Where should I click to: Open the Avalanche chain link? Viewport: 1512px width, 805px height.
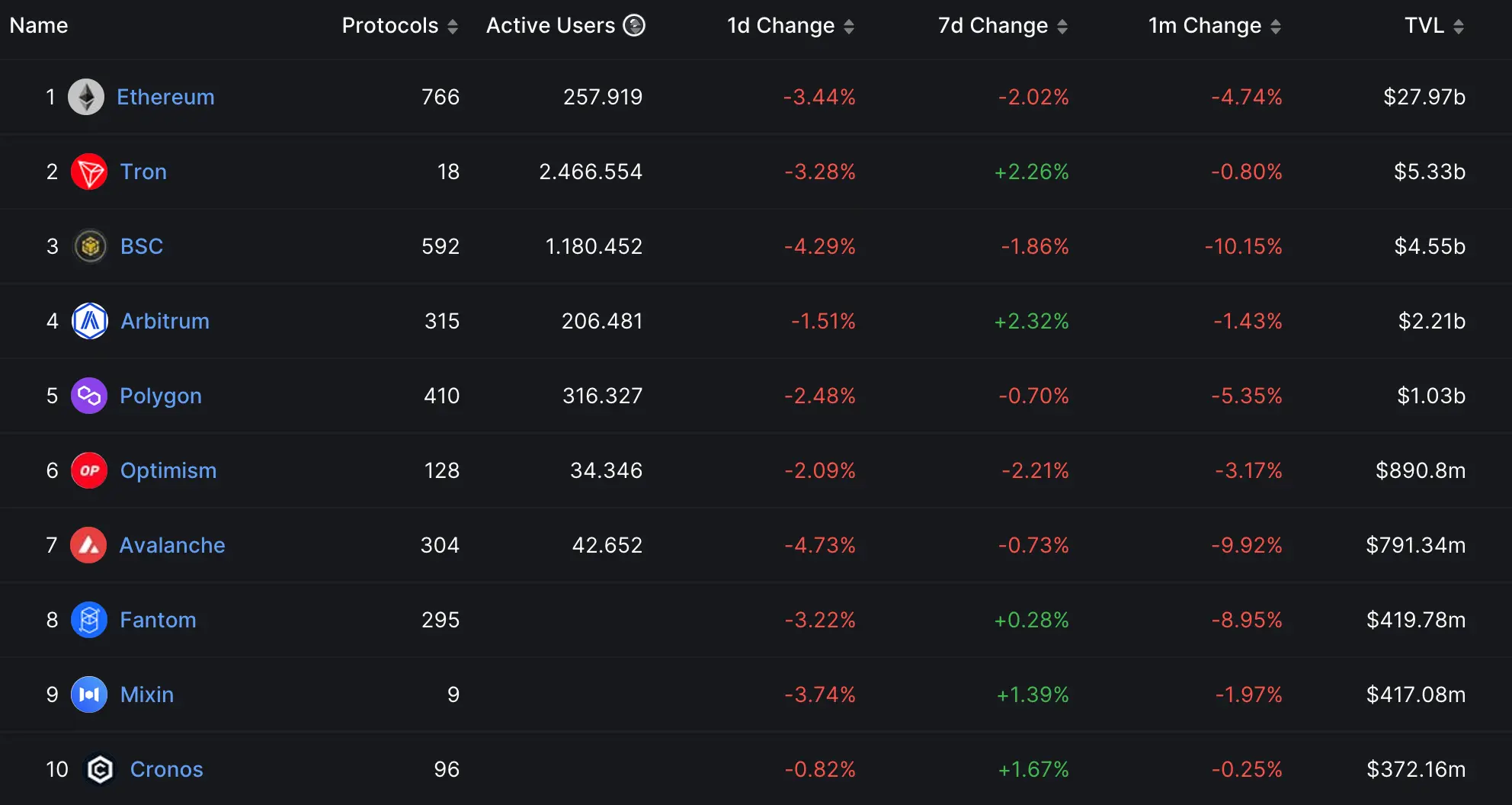[172, 545]
